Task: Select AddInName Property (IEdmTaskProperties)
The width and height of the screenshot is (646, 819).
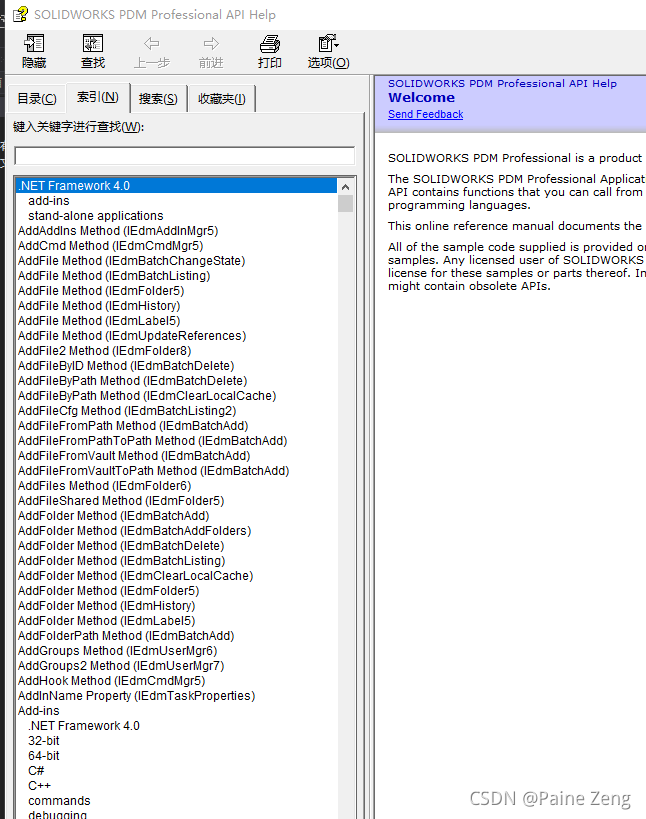Action: click(x=137, y=696)
